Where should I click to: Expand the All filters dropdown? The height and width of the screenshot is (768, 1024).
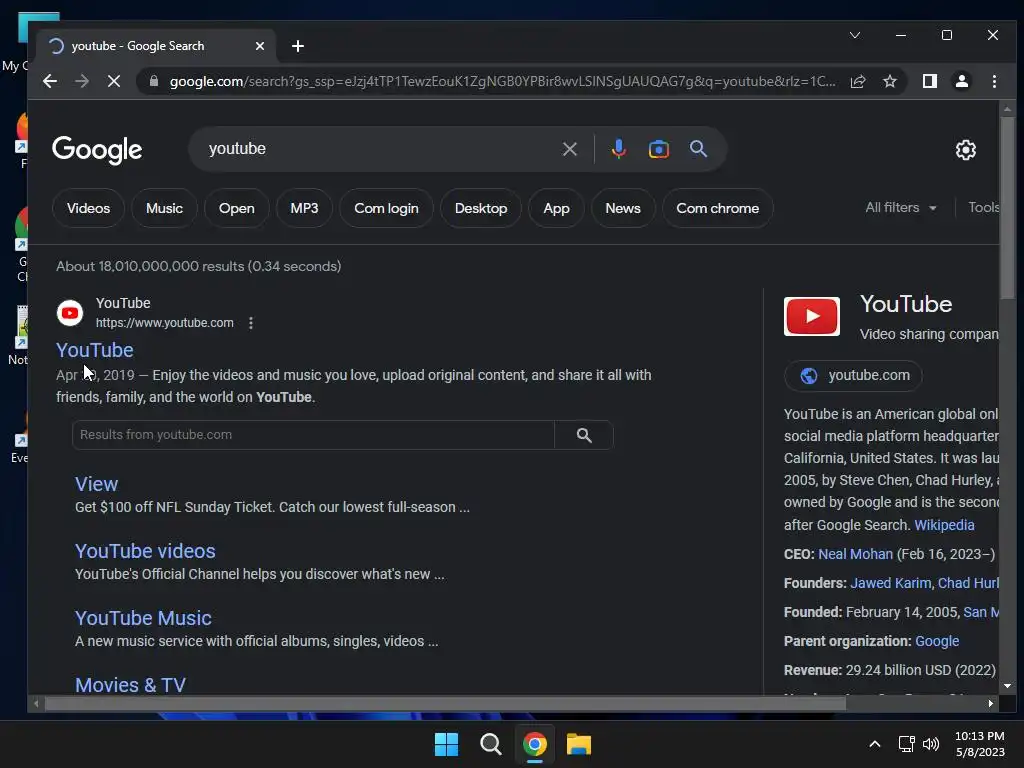[901, 208]
